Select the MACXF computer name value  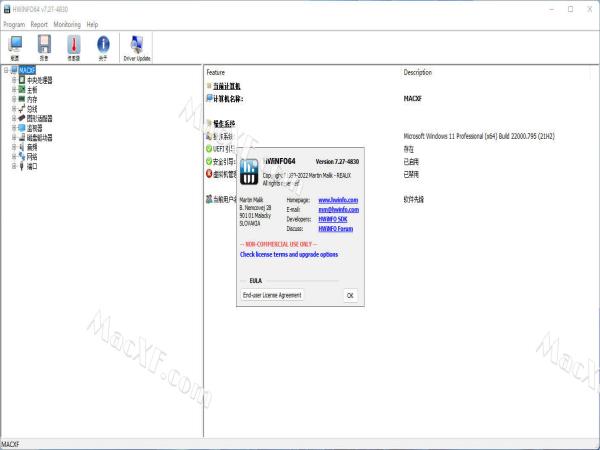[x=412, y=98]
